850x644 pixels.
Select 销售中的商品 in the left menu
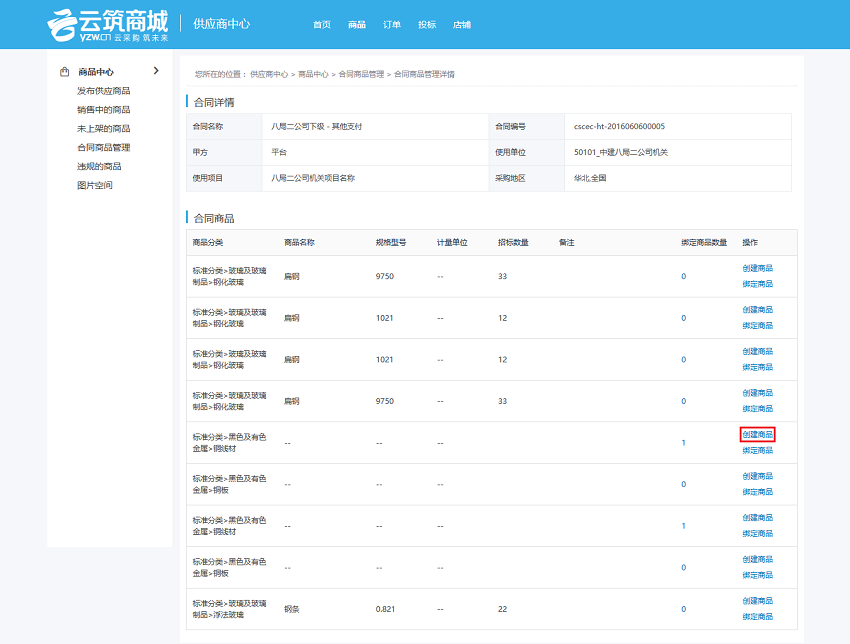tap(103, 110)
